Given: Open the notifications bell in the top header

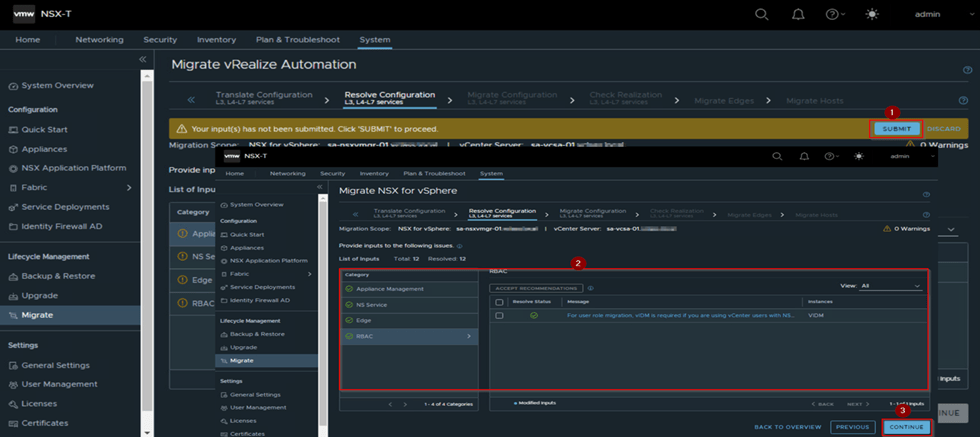Looking at the screenshot, I should pos(797,14).
